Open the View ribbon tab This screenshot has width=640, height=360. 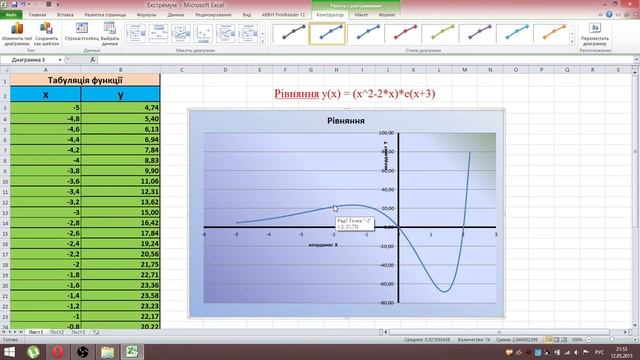[x=247, y=15]
